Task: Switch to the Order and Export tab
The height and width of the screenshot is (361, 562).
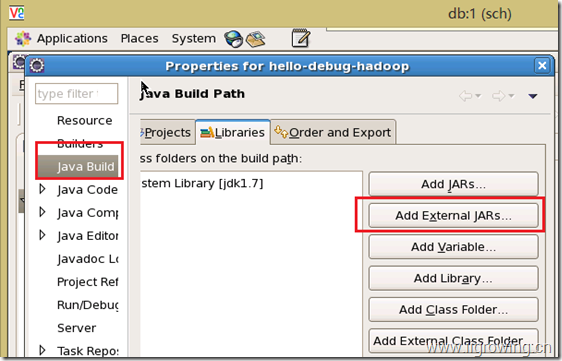Action: [333, 132]
